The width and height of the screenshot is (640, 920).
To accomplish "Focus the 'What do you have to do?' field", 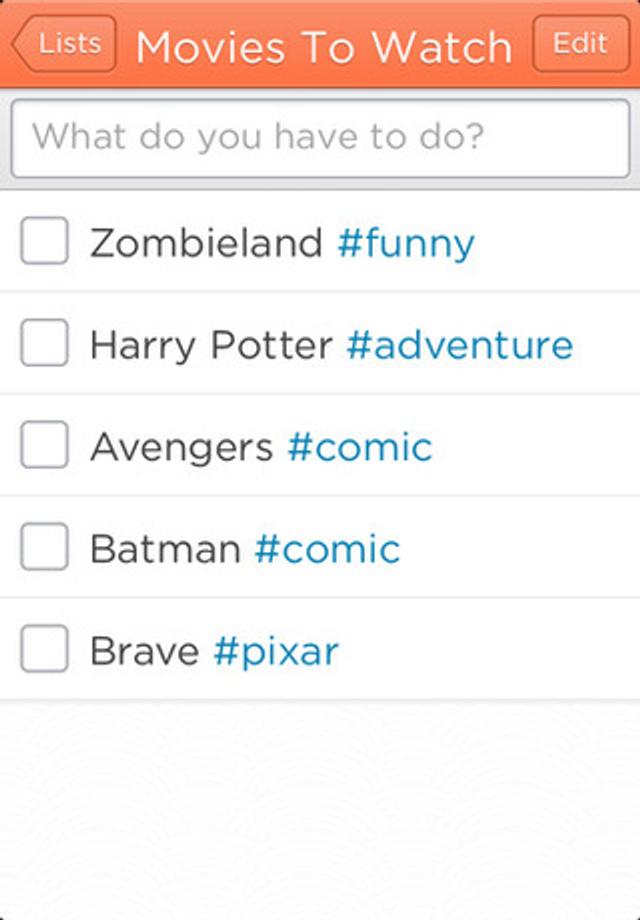I will coord(320,137).
